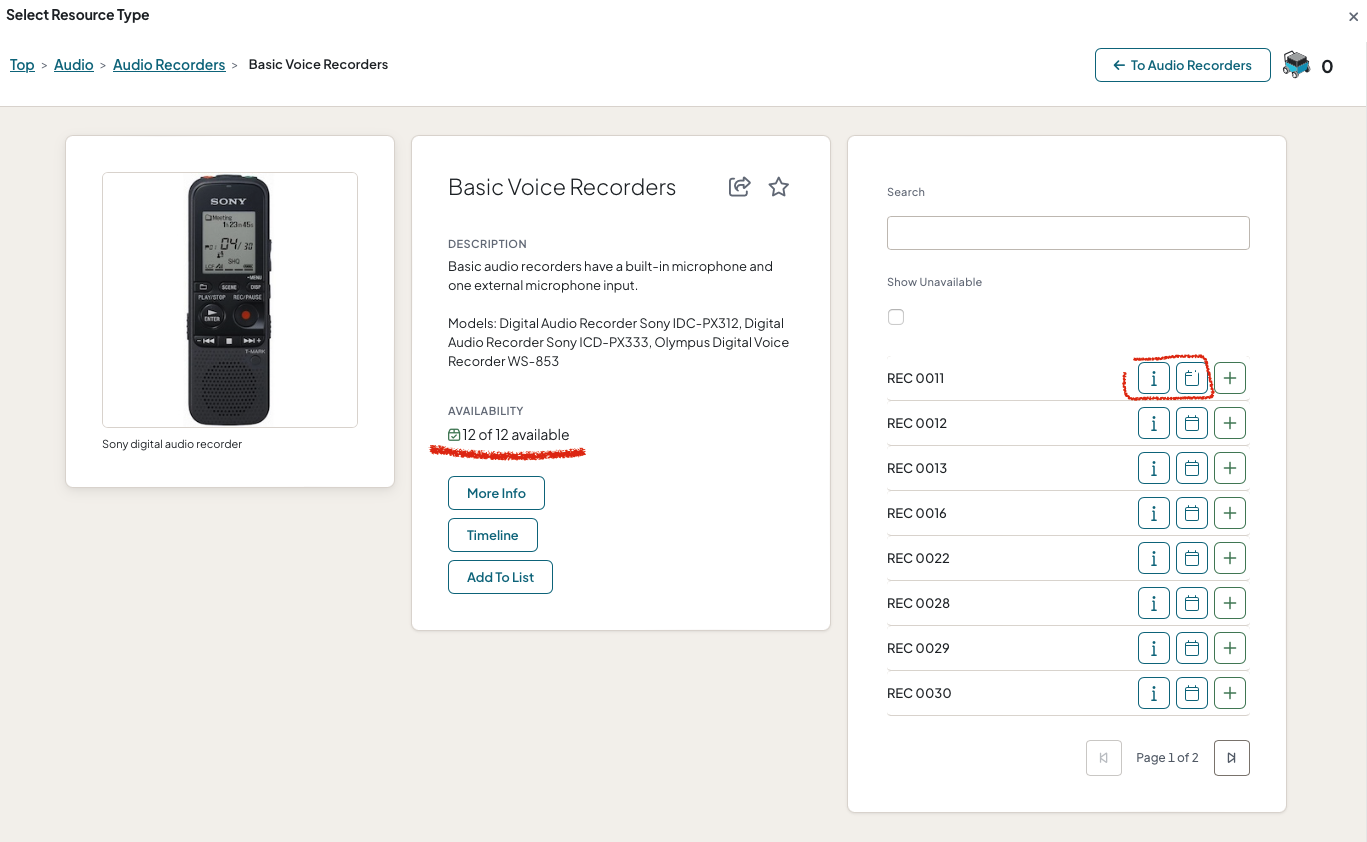The height and width of the screenshot is (842, 1367).
Task: Open info for REC 0029
Action: tap(1154, 648)
